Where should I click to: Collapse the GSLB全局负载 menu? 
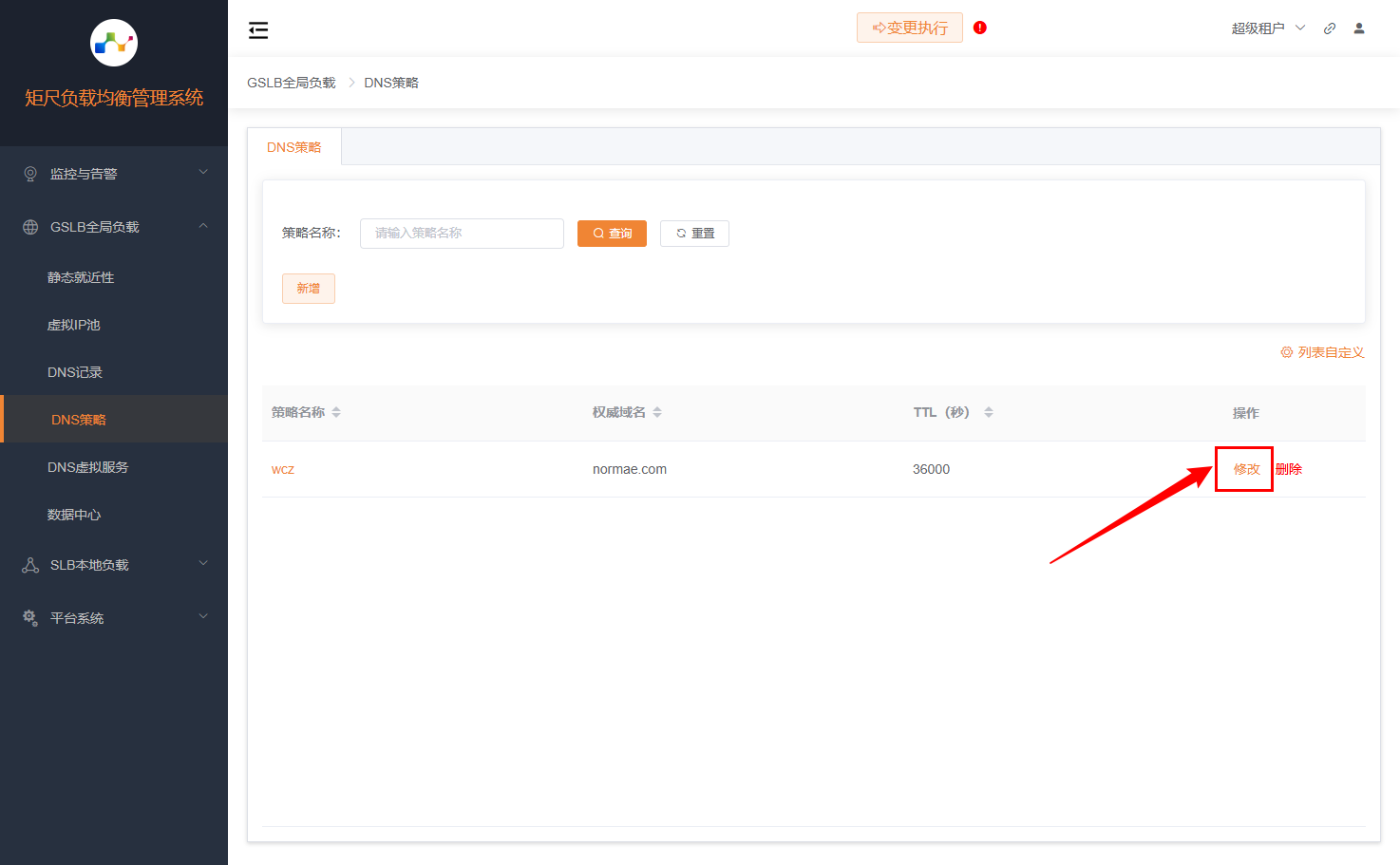click(x=114, y=227)
